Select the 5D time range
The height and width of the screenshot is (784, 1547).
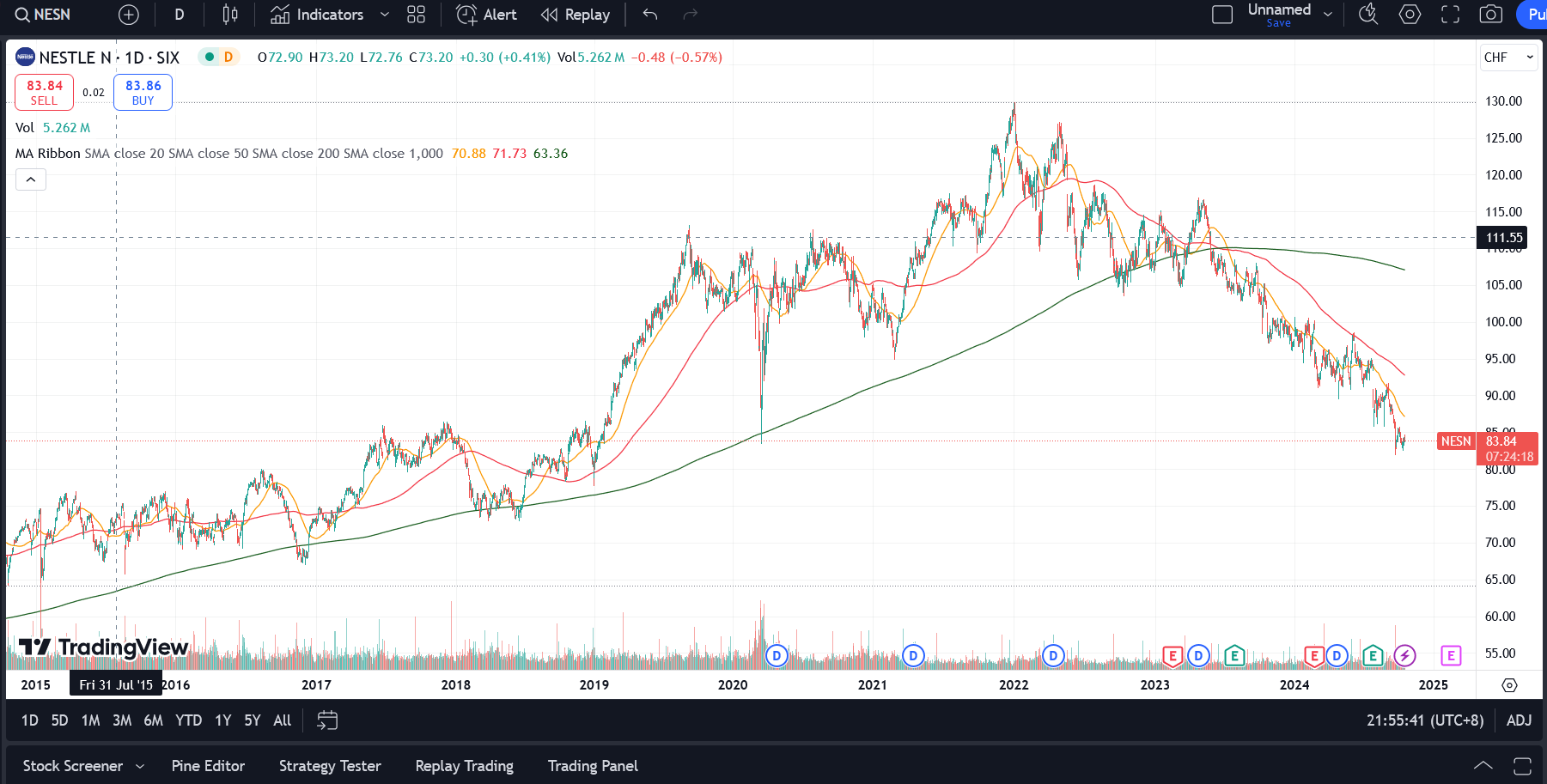pyautogui.click(x=59, y=720)
